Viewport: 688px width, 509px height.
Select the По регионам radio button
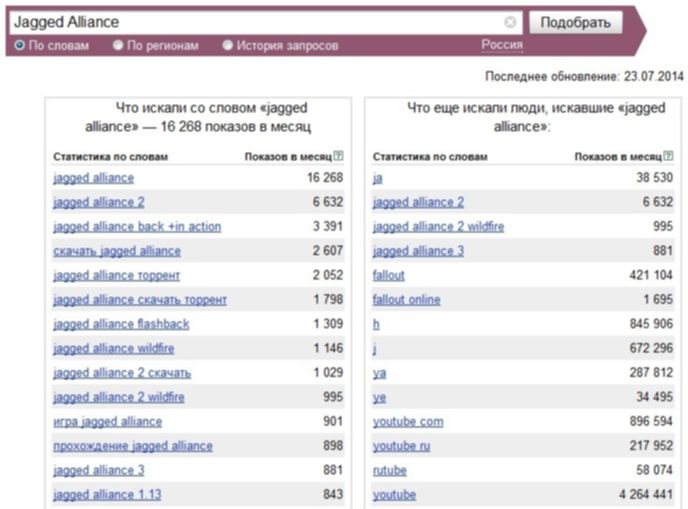pyautogui.click(x=118, y=45)
